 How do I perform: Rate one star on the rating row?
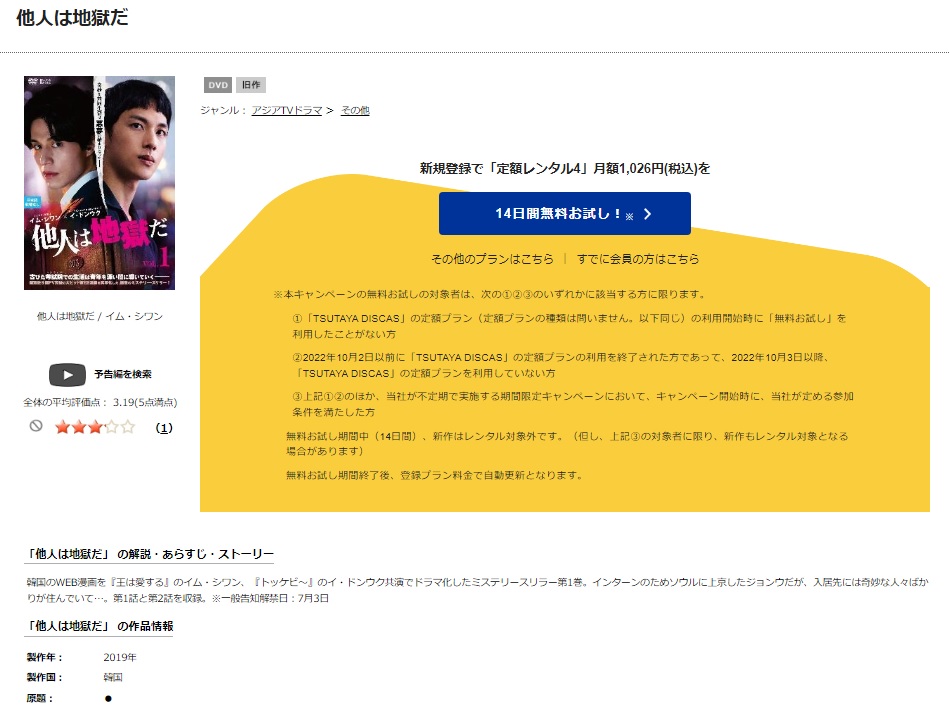click(62, 427)
